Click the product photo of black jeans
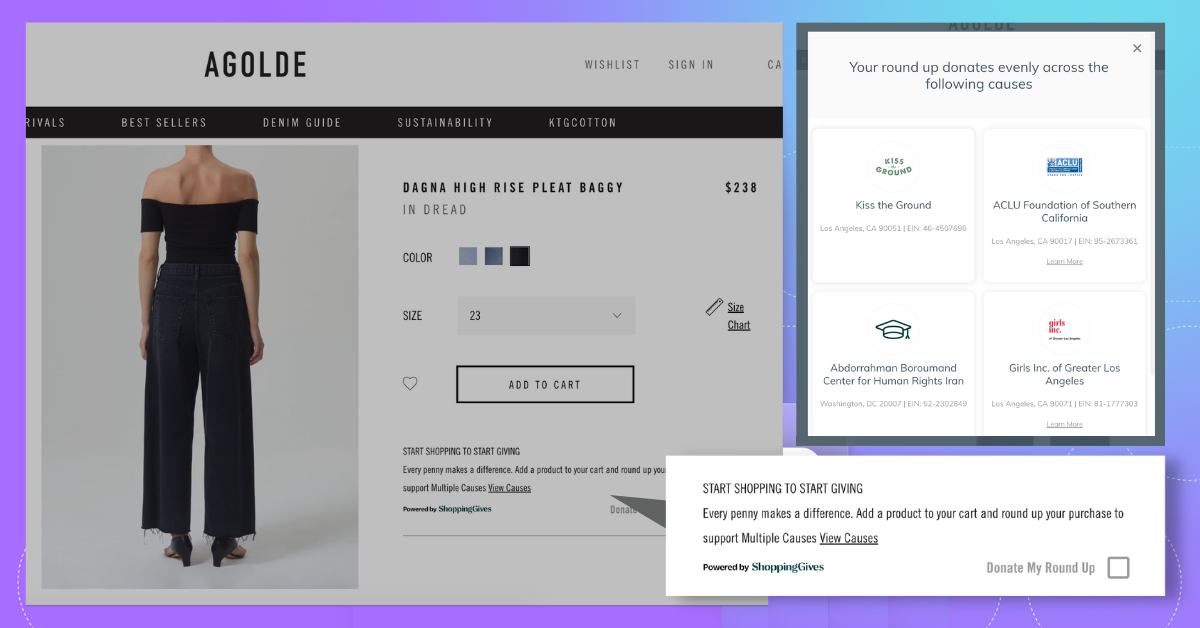 click(x=200, y=367)
